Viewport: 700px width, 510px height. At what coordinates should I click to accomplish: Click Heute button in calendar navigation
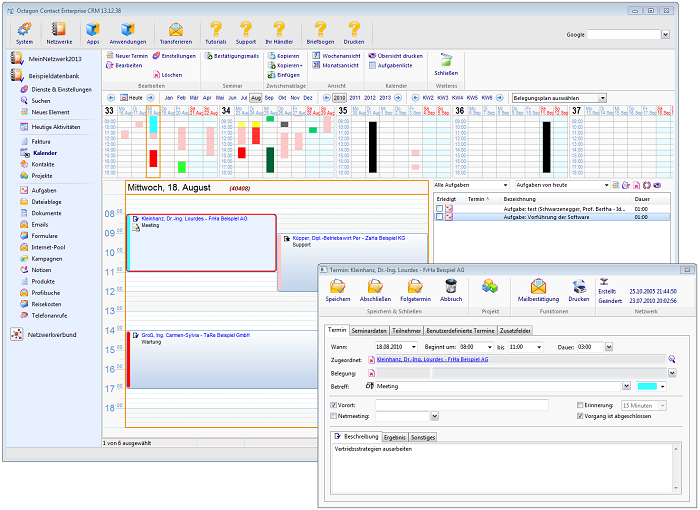[132, 98]
